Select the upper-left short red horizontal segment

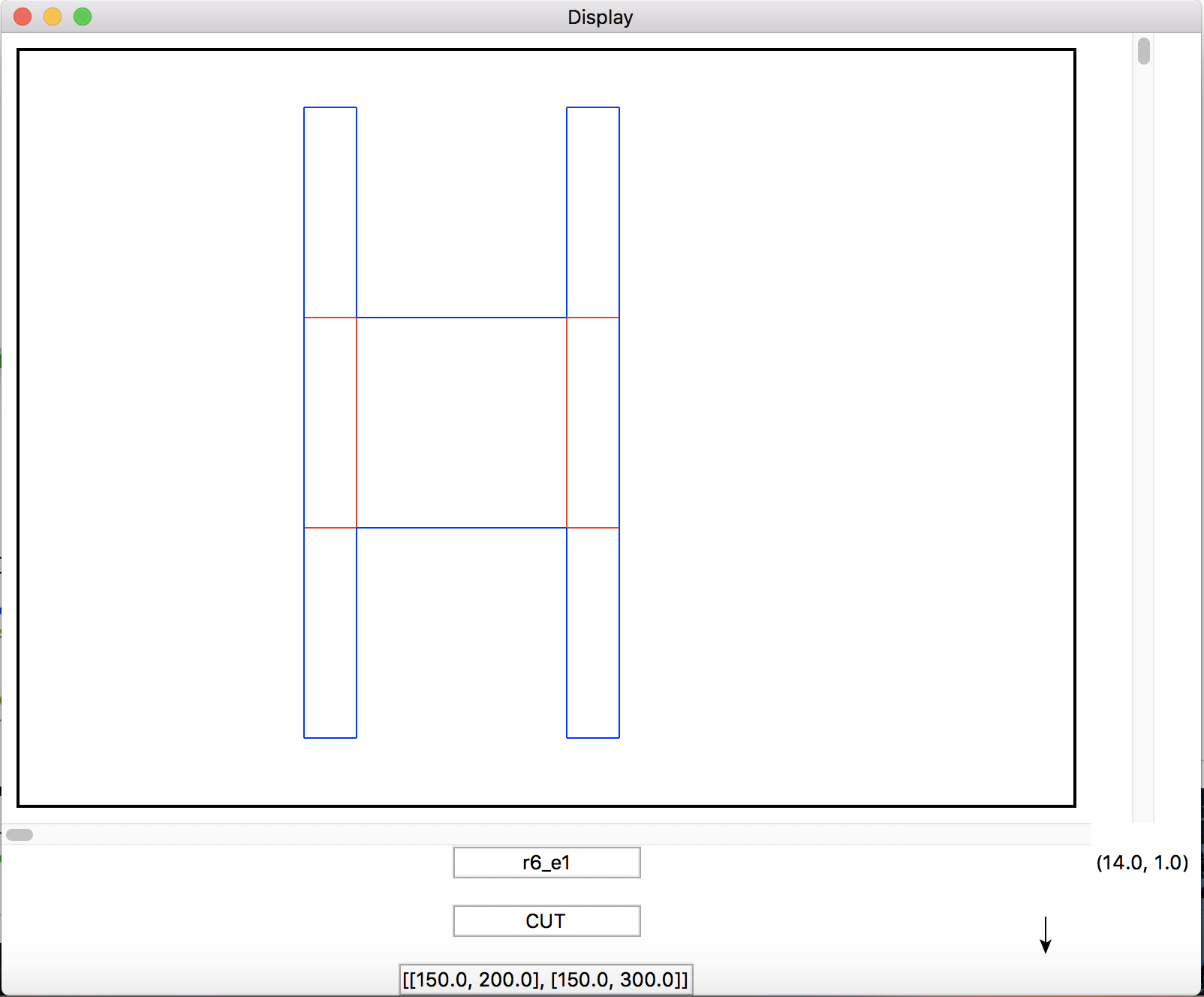(330, 318)
